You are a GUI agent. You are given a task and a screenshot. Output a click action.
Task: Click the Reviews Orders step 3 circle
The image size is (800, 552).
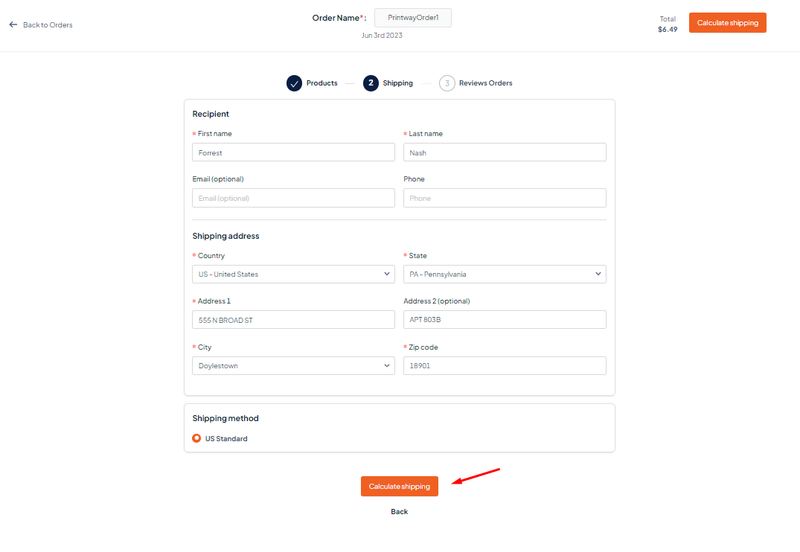pos(447,83)
